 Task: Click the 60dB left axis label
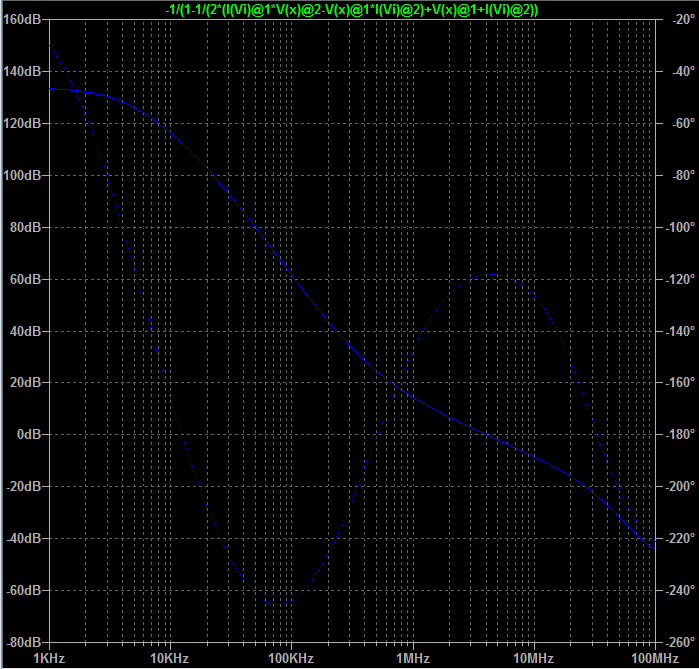click(25, 279)
